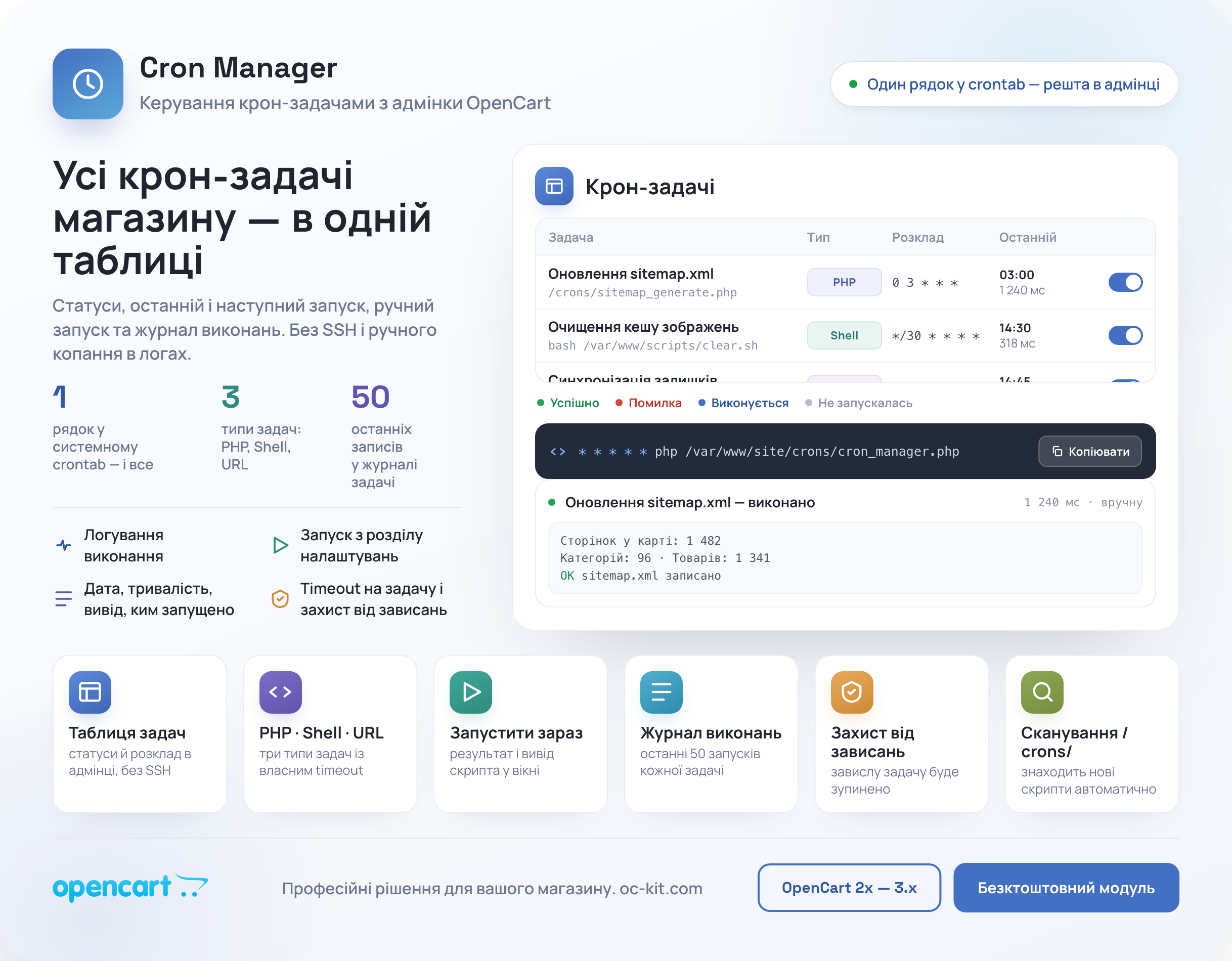Click the 1 240 мс · вручну label

click(x=1083, y=502)
